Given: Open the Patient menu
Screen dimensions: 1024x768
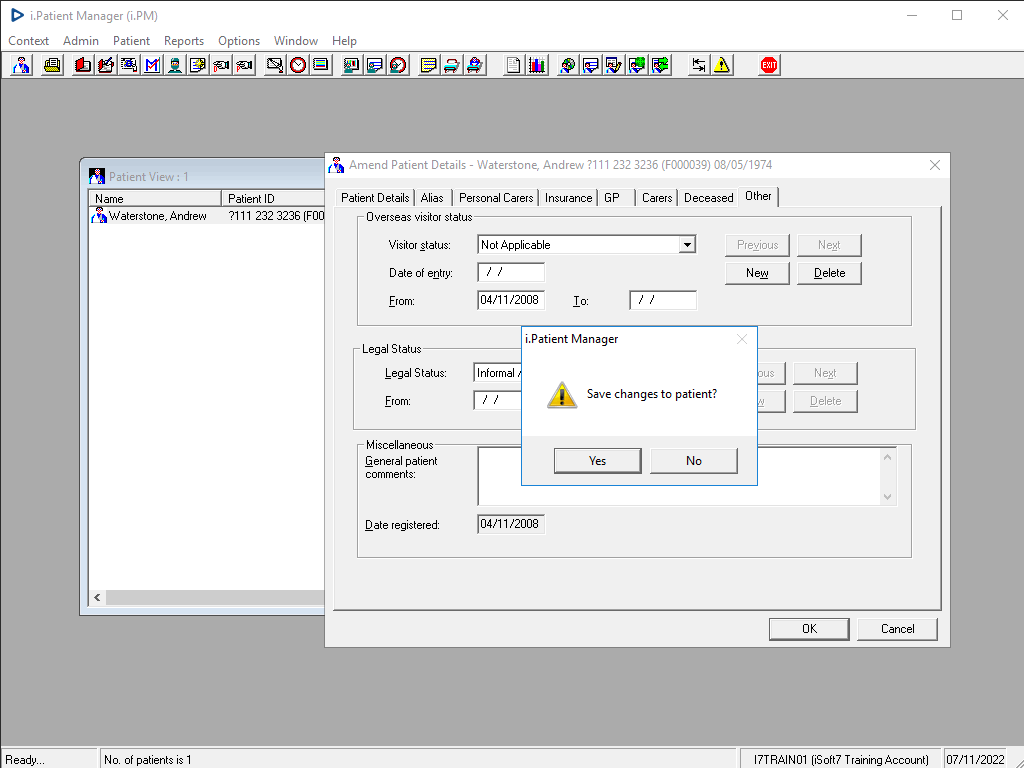Looking at the screenshot, I should pyautogui.click(x=131, y=40).
